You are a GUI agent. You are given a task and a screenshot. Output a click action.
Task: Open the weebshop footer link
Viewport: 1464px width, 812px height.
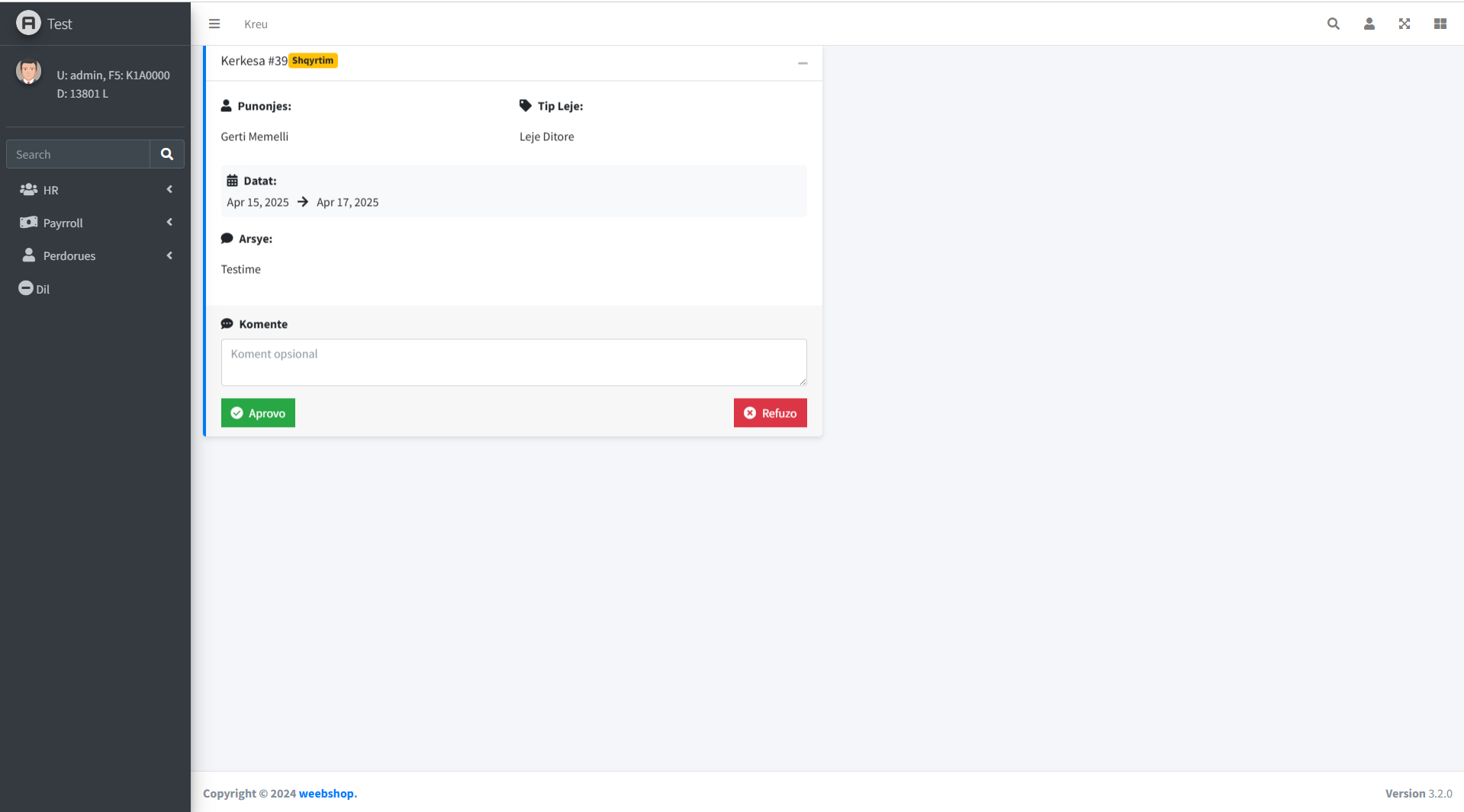pos(327,793)
